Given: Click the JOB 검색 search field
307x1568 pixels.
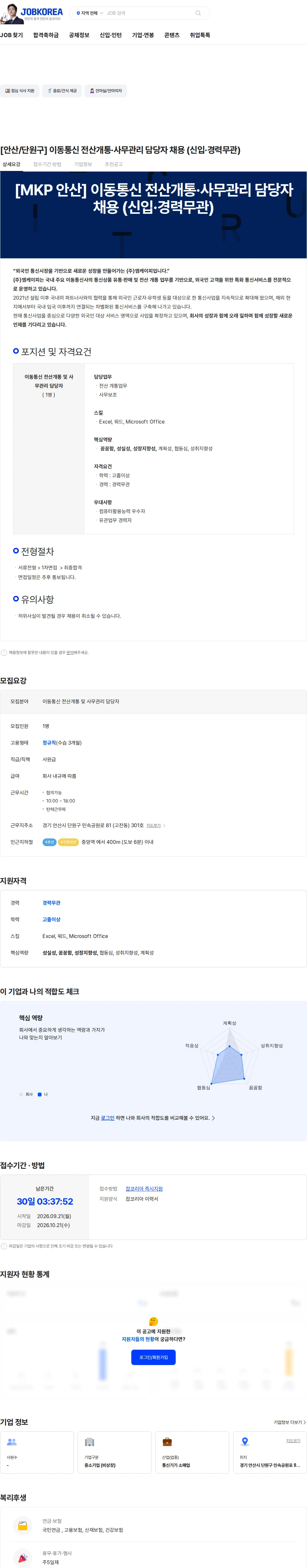Looking at the screenshot, I should tap(149, 13).
